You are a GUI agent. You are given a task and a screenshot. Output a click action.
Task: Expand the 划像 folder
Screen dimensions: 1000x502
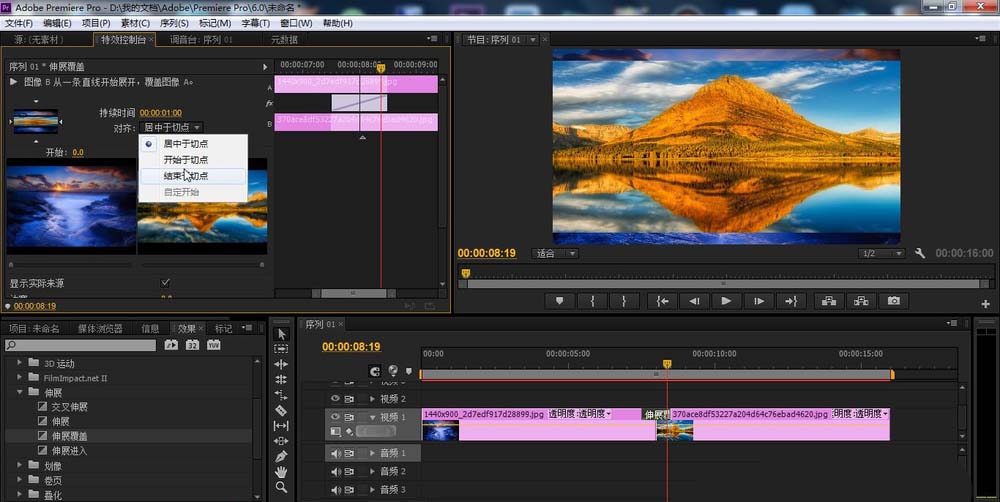pos(19,466)
